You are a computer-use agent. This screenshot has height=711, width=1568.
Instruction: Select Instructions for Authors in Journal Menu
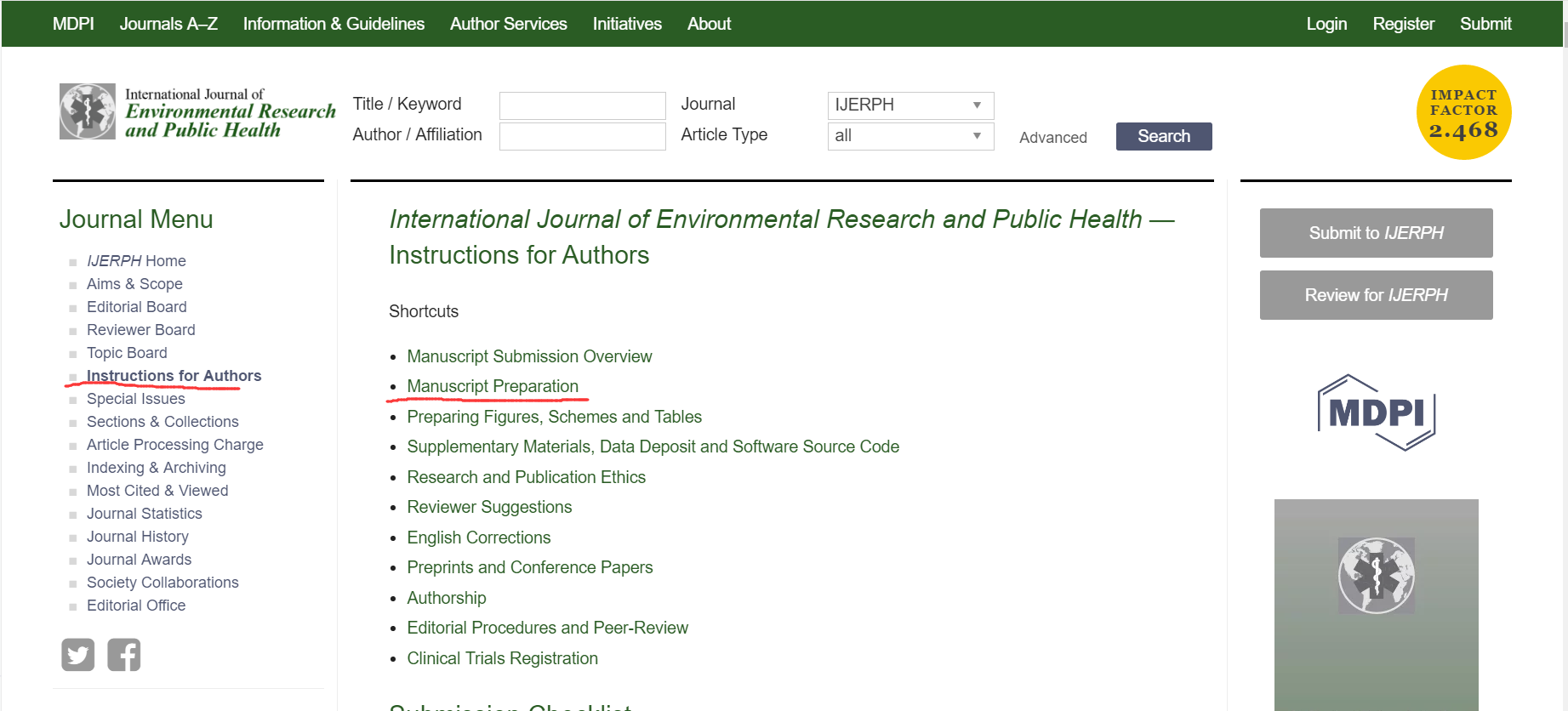174,376
